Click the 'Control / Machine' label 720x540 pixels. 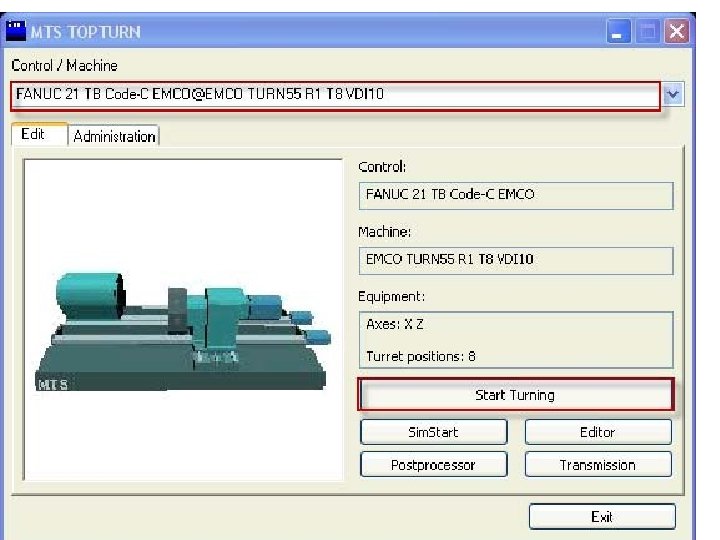(64, 65)
